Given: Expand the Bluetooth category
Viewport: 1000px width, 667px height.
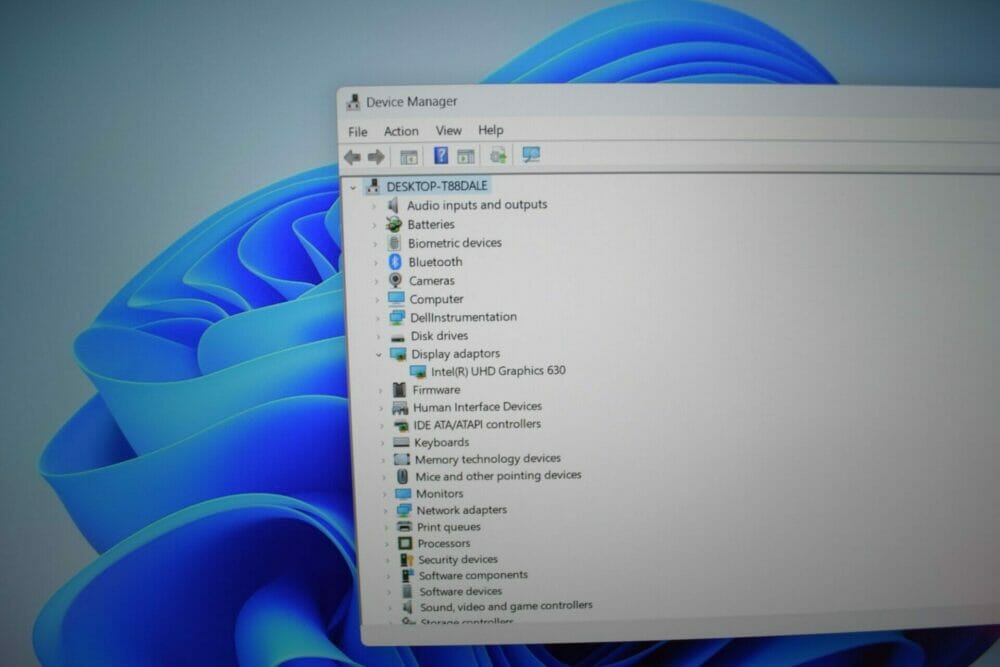Looking at the screenshot, I should pos(376,263).
